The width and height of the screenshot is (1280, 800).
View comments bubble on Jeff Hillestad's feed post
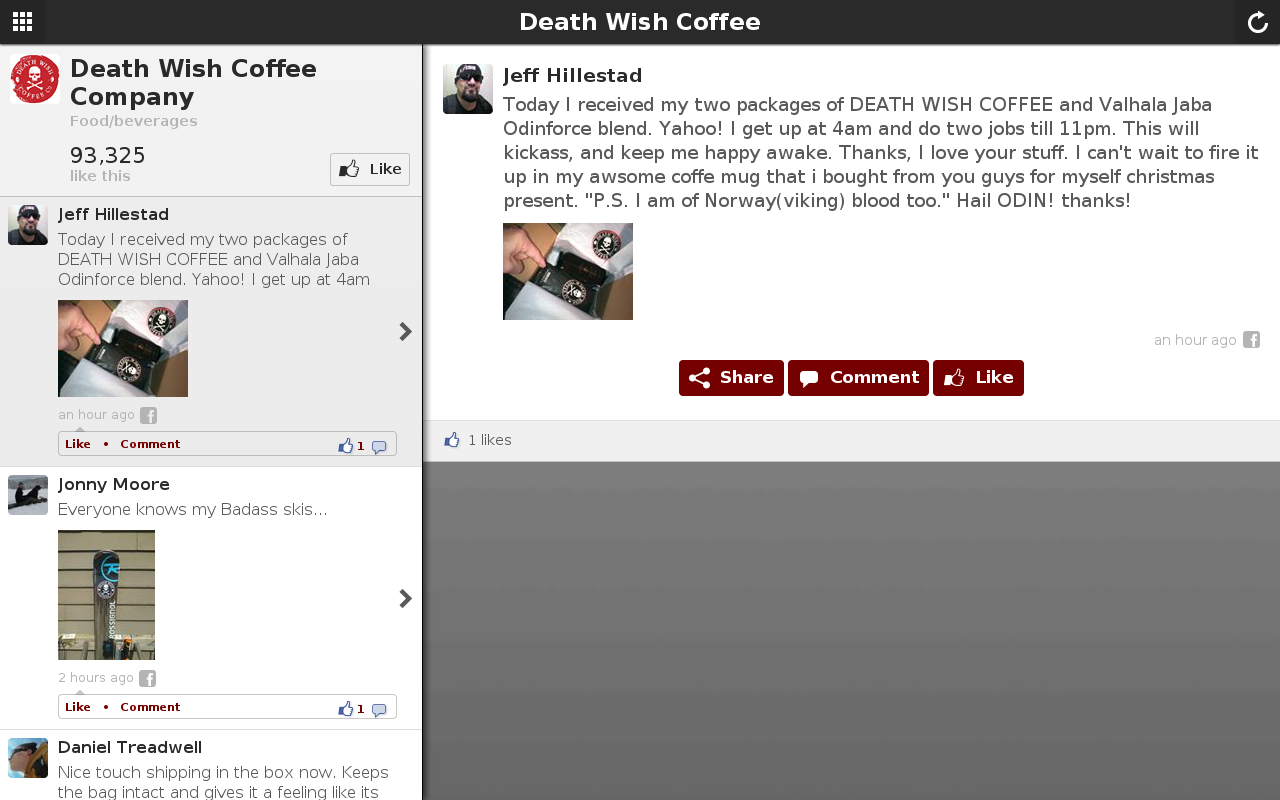tap(379, 447)
